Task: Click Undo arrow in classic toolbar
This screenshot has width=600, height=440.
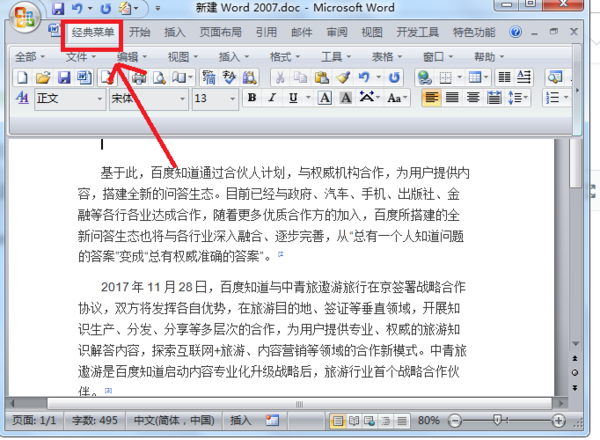Action: pyautogui.click(x=364, y=78)
